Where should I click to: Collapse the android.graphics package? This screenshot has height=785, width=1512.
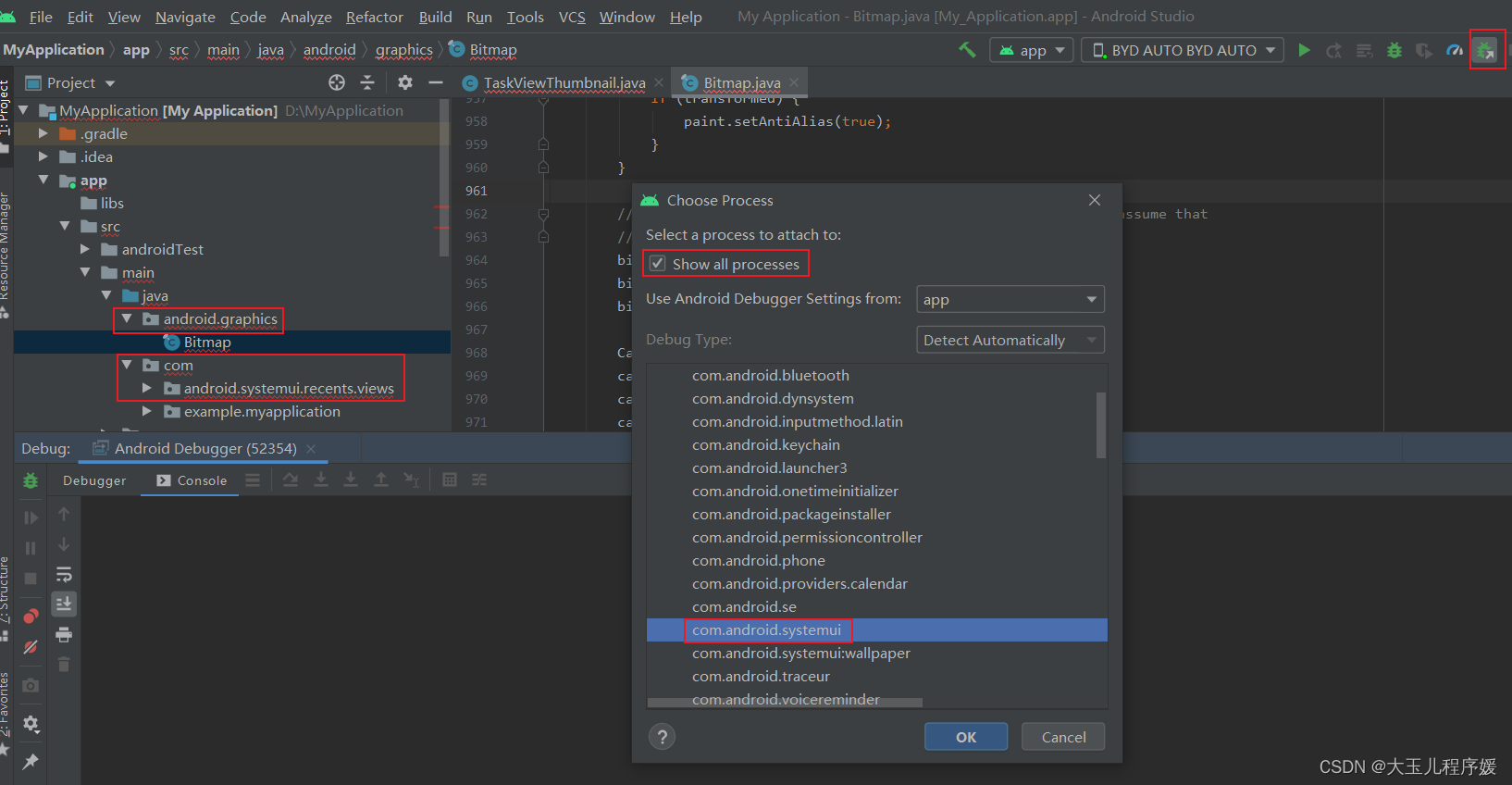coord(127,318)
